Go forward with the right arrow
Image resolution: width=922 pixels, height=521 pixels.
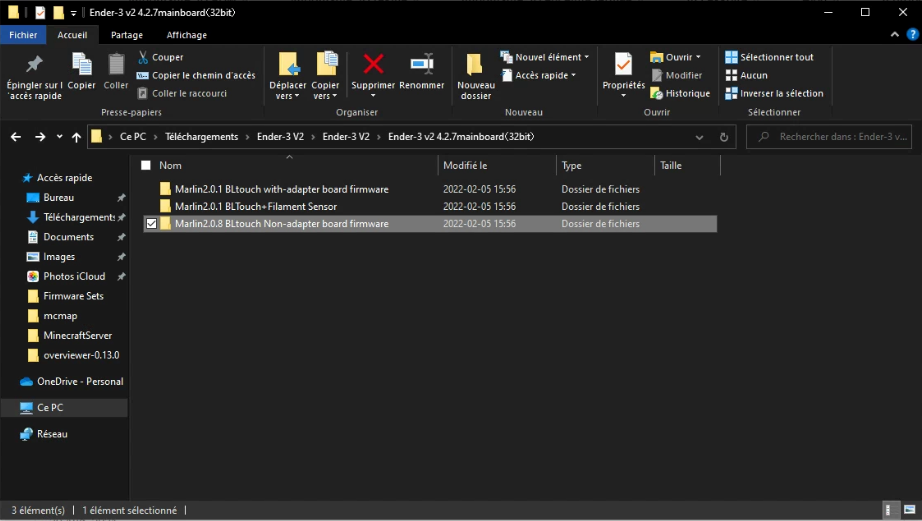coord(40,137)
